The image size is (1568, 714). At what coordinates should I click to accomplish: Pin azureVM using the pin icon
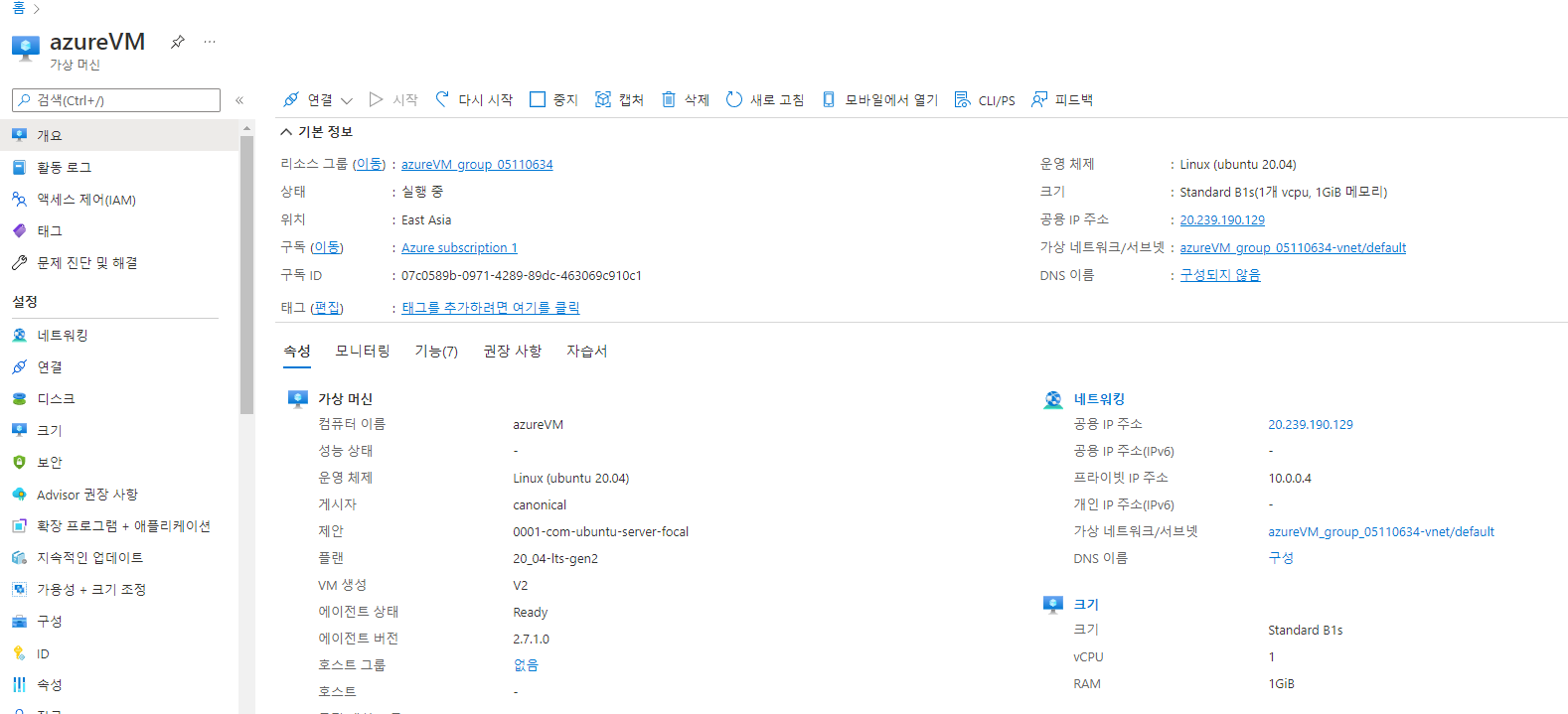[178, 42]
